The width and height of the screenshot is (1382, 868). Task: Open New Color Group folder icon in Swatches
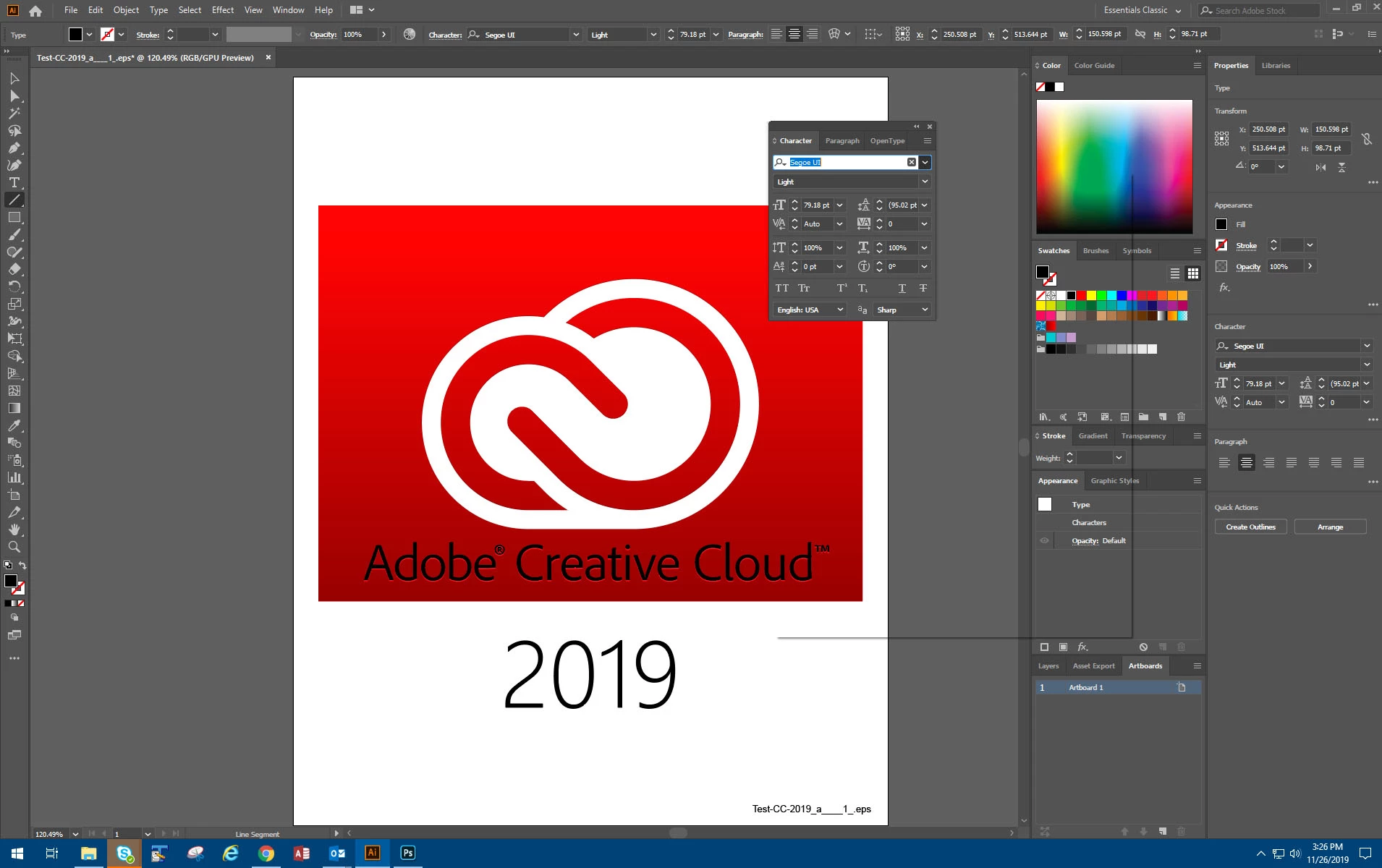tap(1143, 417)
